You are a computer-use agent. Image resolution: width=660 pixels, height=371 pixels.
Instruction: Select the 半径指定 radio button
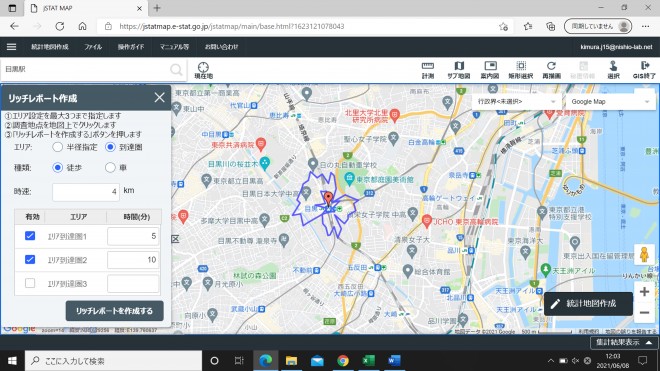click(x=58, y=147)
